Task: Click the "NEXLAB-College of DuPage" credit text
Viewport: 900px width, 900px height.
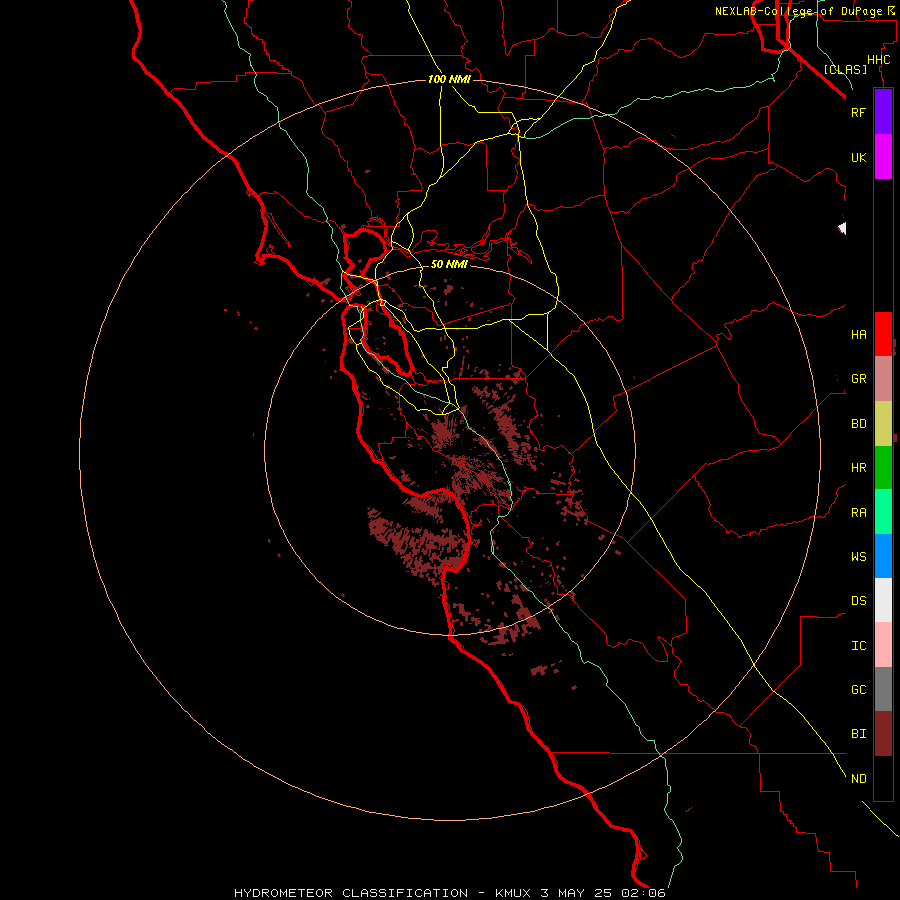Action: tap(798, 11)
